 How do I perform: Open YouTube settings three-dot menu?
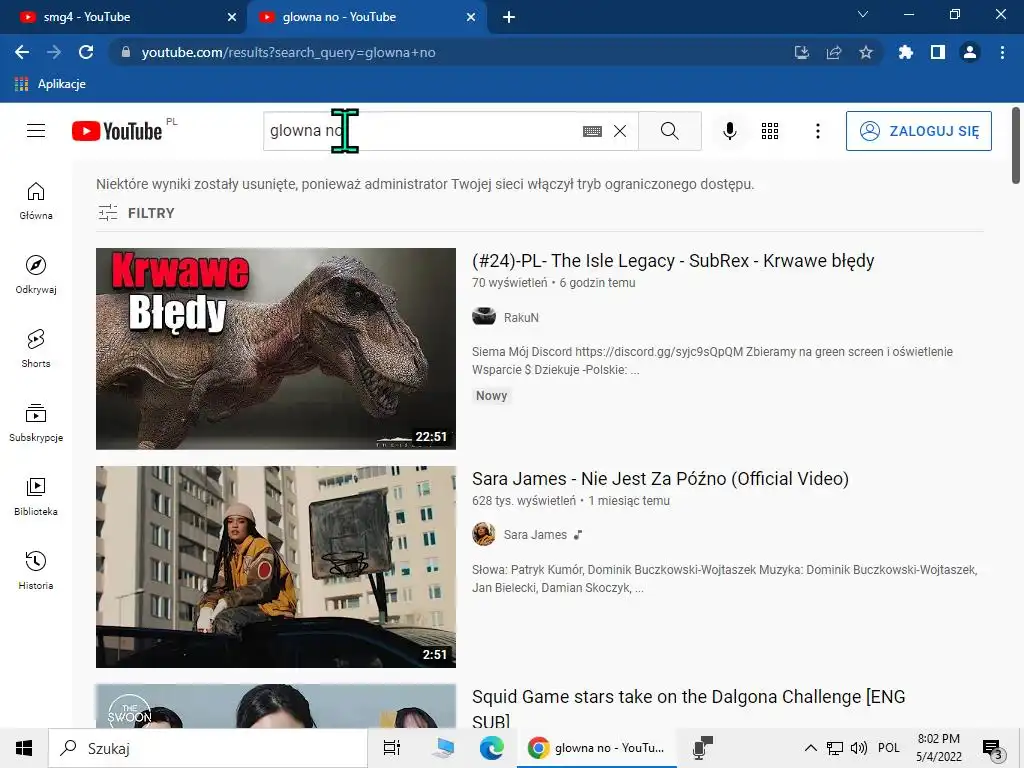818,131
